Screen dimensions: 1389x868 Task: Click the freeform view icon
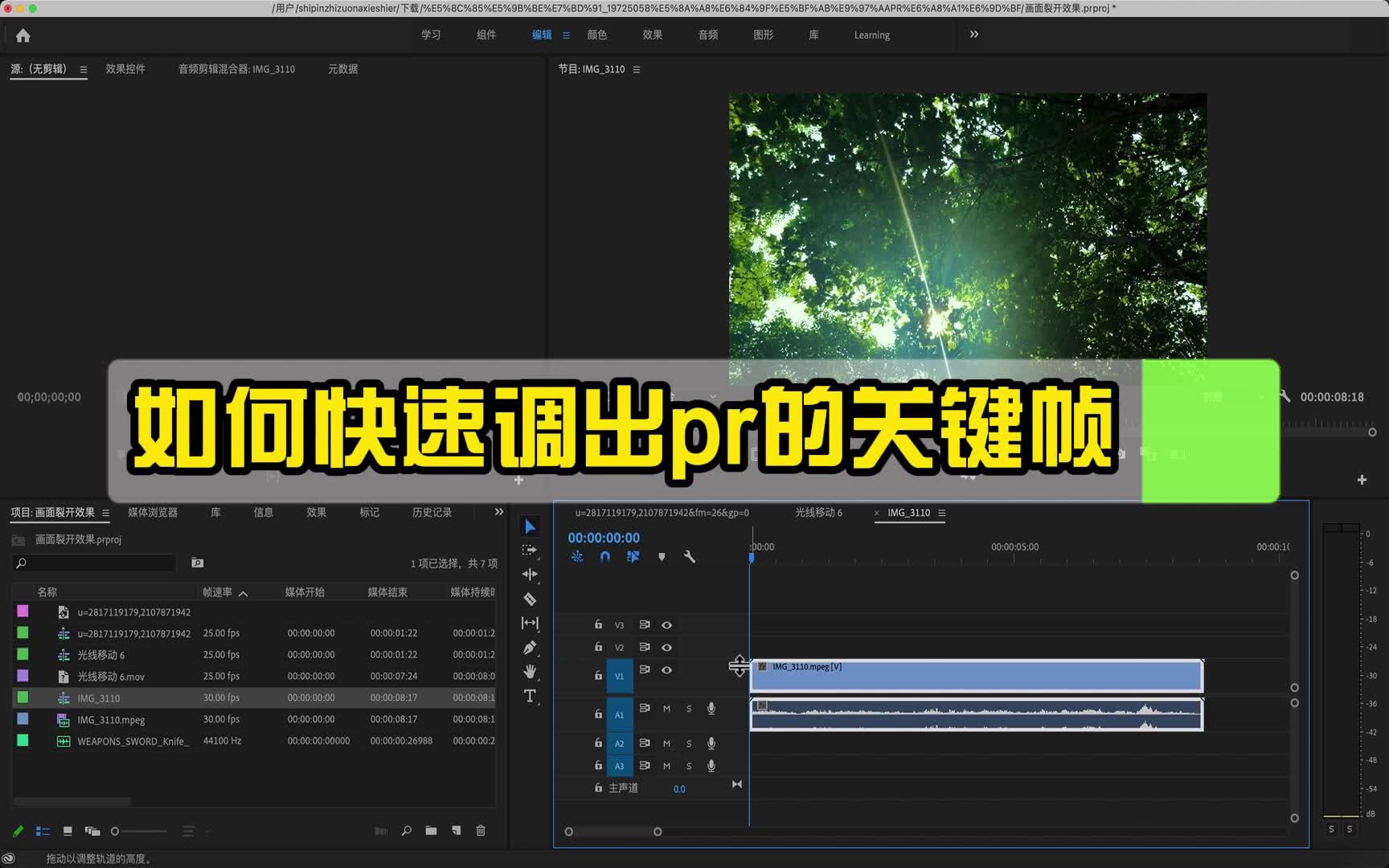[92, 831]
